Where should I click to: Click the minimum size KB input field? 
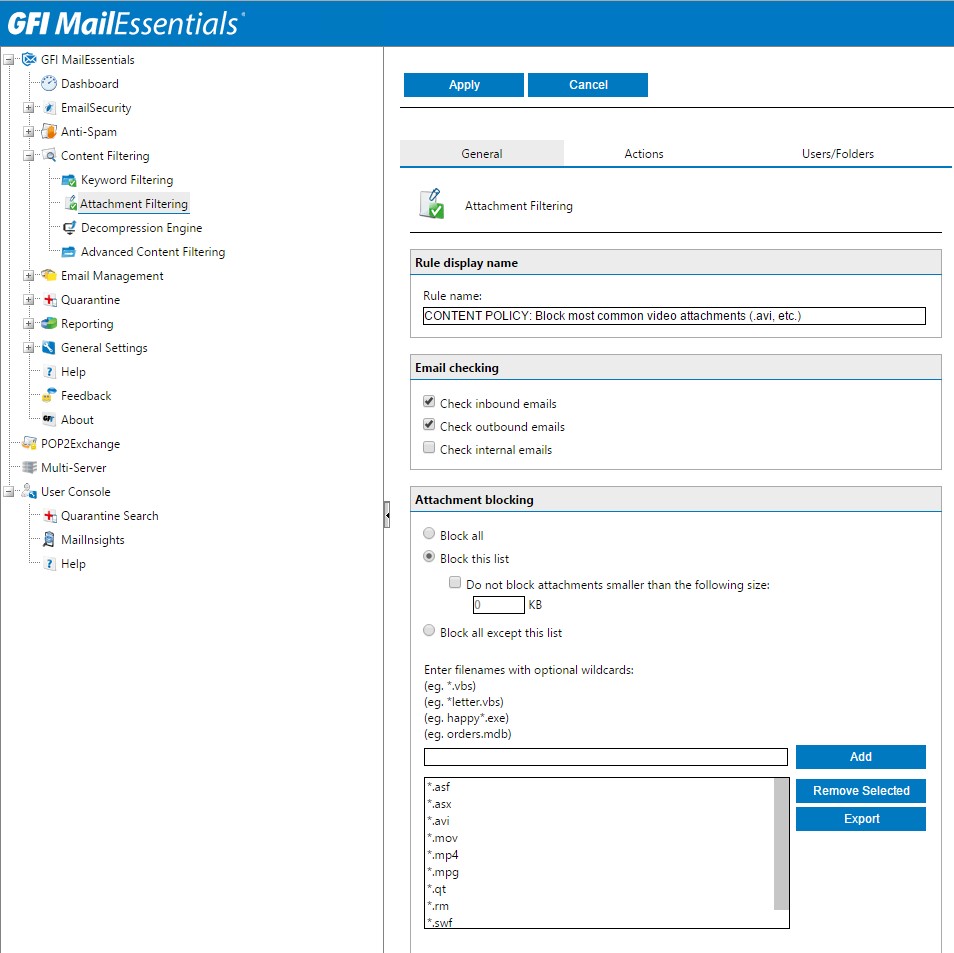(x=498, y=605)
